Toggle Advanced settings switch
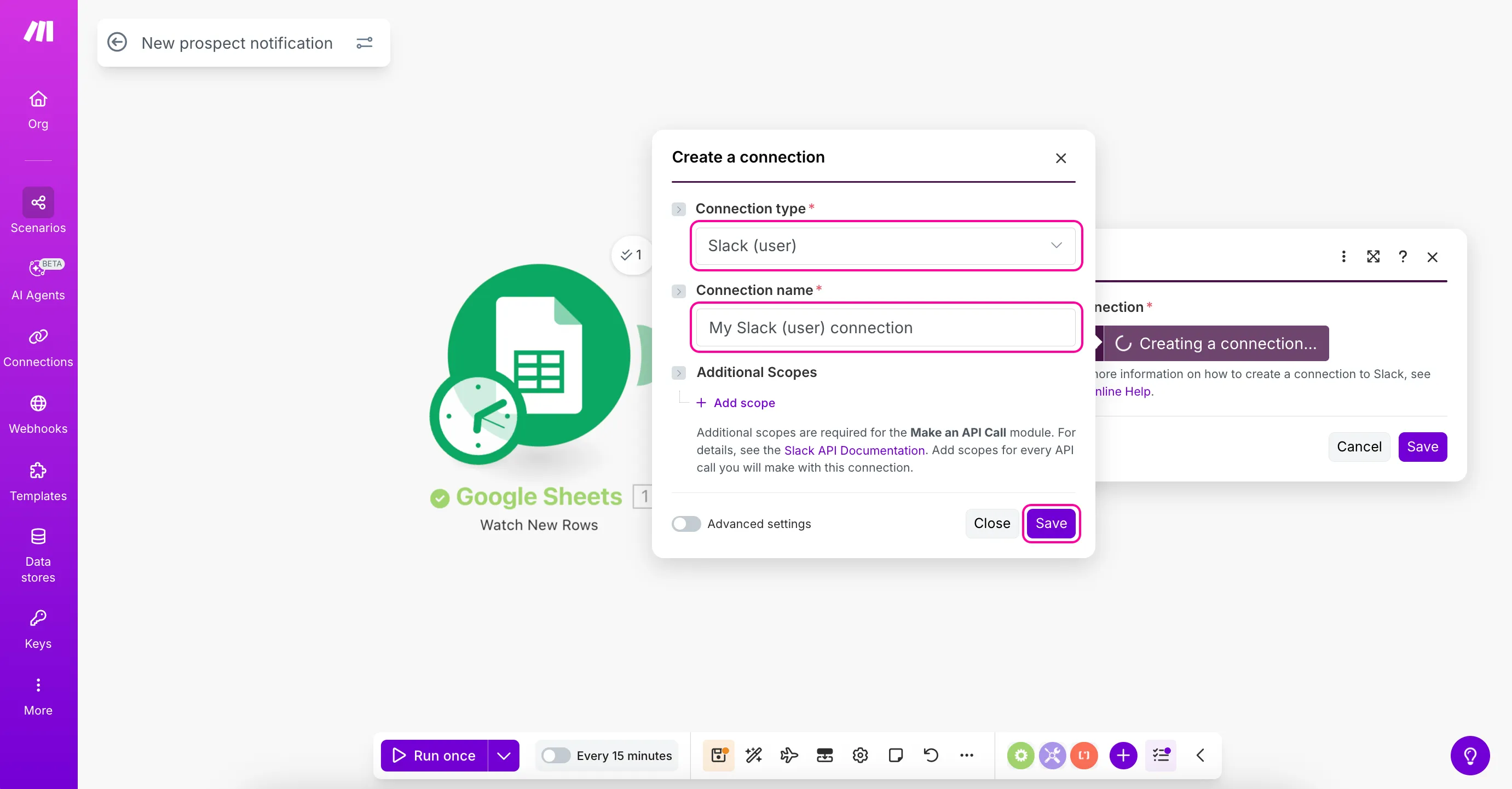 click(x=686, y=524)
